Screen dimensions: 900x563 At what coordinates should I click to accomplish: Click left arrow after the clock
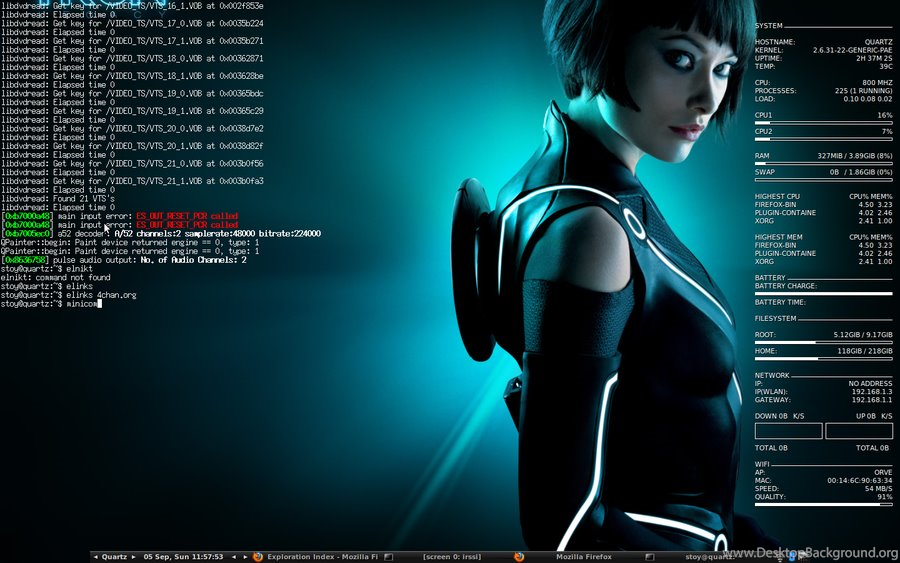coord(234,557)
